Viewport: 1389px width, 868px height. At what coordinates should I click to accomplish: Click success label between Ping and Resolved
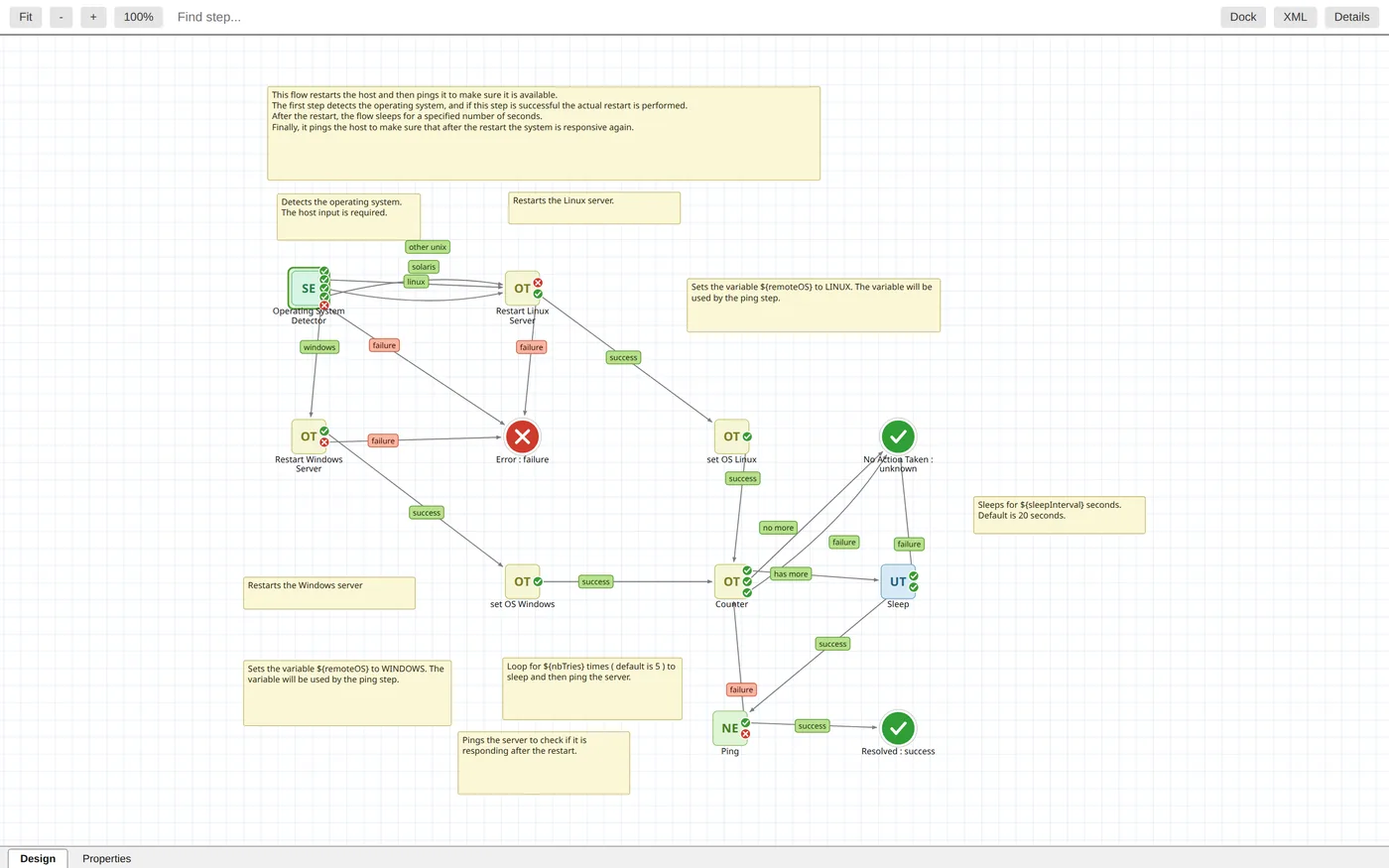pos(813,726)
